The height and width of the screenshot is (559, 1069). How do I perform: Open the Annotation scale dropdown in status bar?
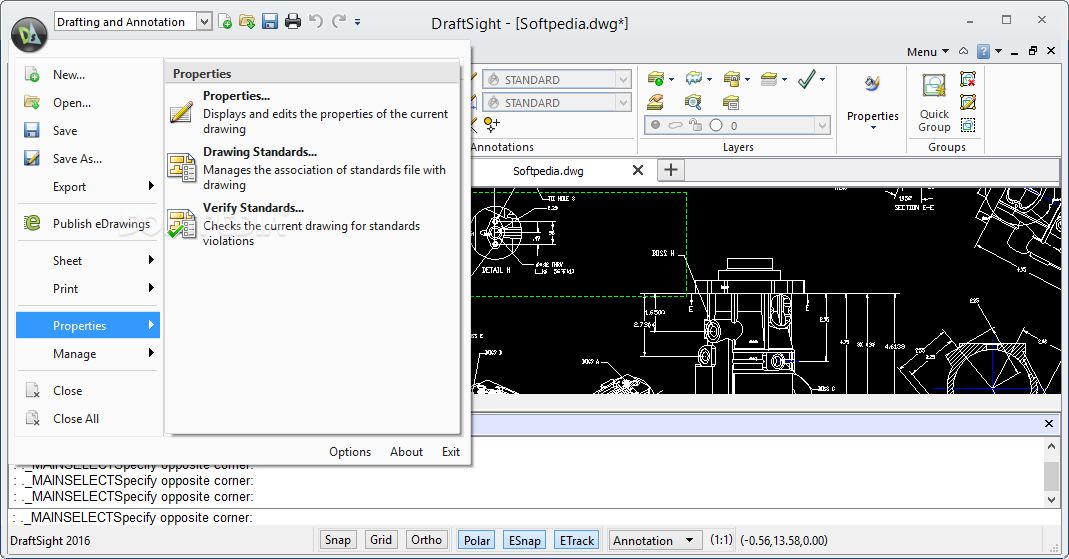tap(654, 540)
